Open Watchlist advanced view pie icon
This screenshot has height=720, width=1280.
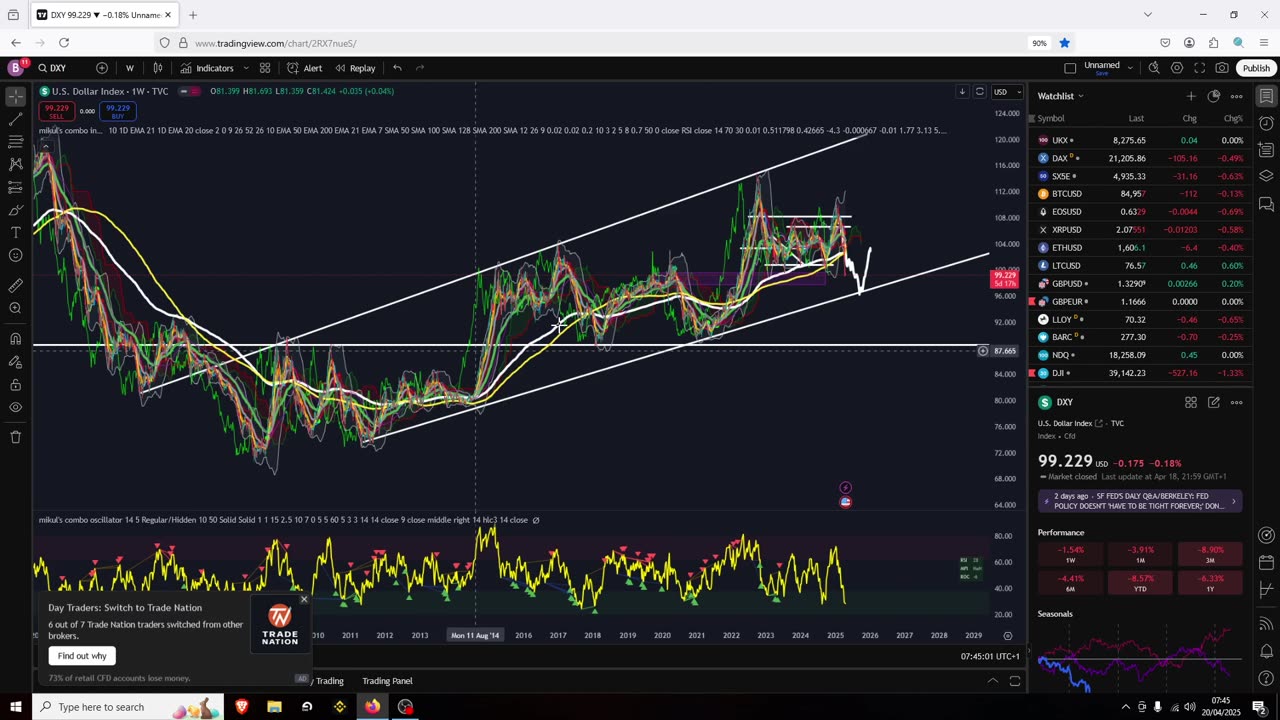[x=1214, y=96]
